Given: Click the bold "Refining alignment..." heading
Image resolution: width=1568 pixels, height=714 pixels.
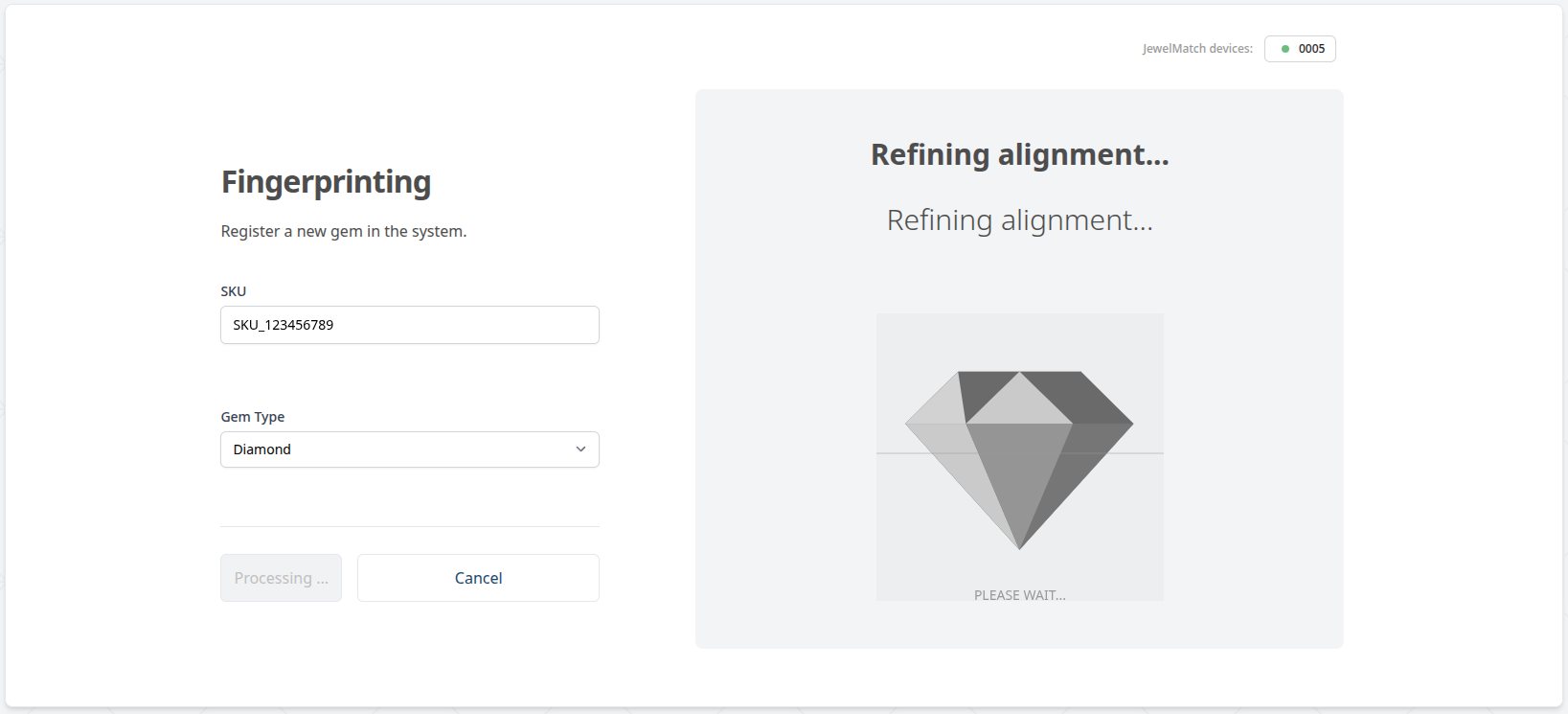Looking at the screenshot, I should coord(1019,155).
